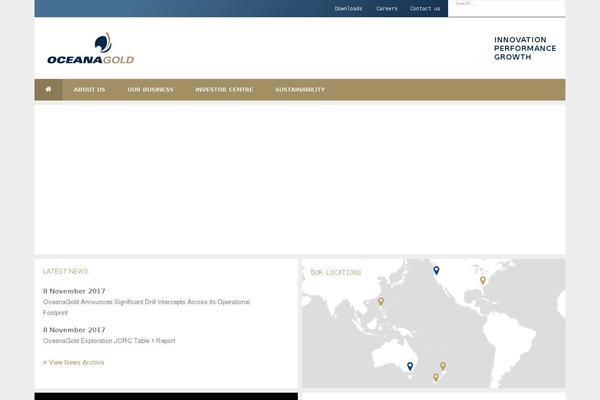The width and height of the screenshot is (600, 400).
Task: Open the About Us menu
Action: (89, 90)
